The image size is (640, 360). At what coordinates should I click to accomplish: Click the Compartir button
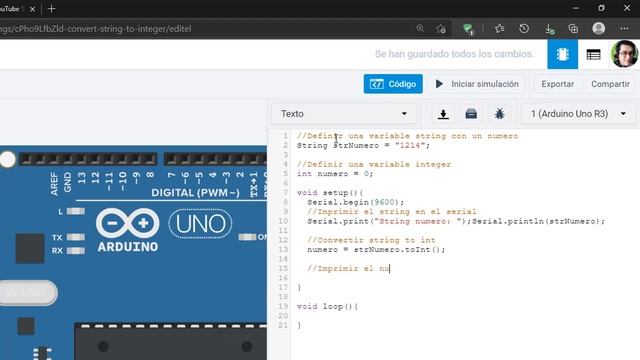click(x=610, y=84)
